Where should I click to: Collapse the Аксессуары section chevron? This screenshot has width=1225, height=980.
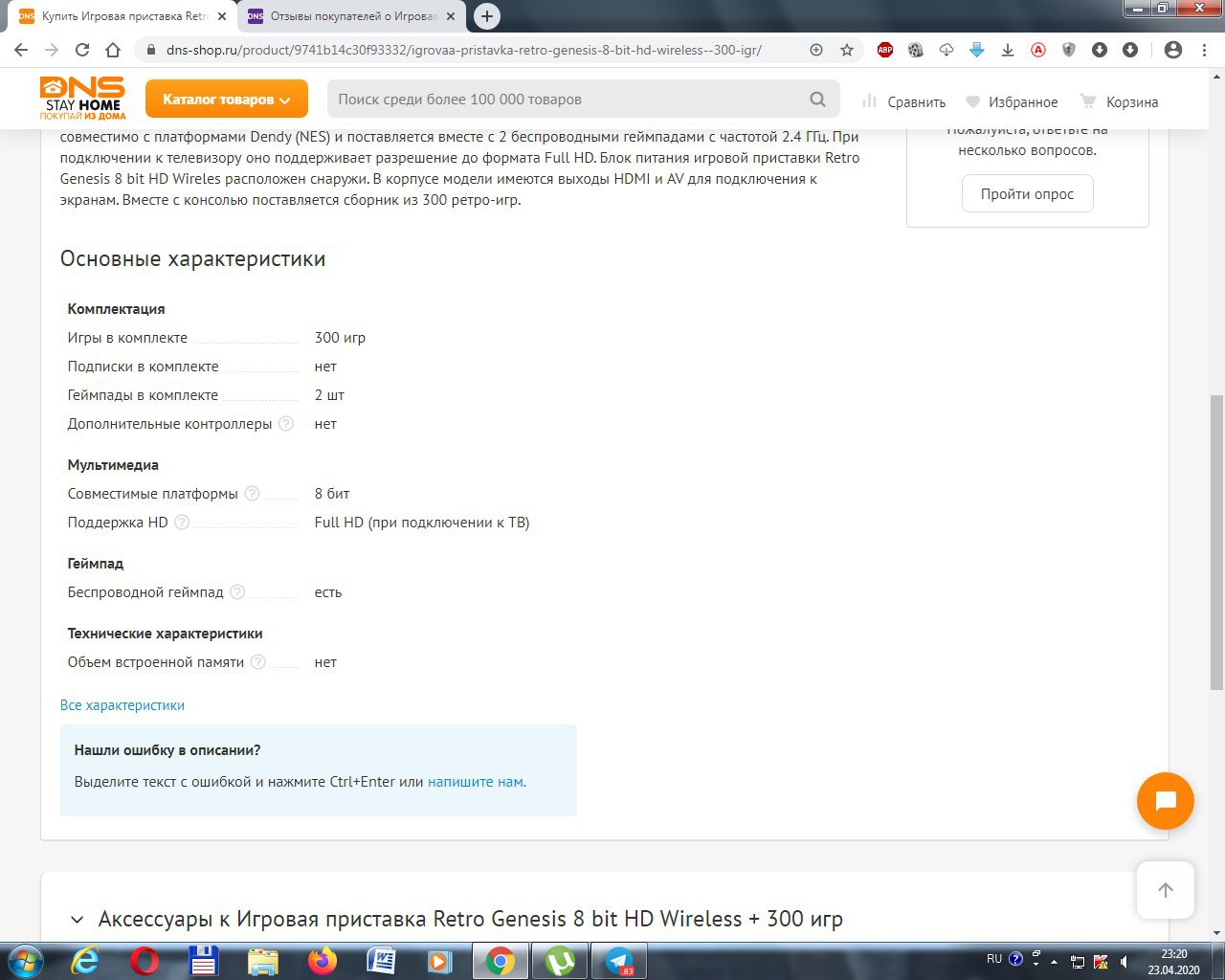click(77, 920)
